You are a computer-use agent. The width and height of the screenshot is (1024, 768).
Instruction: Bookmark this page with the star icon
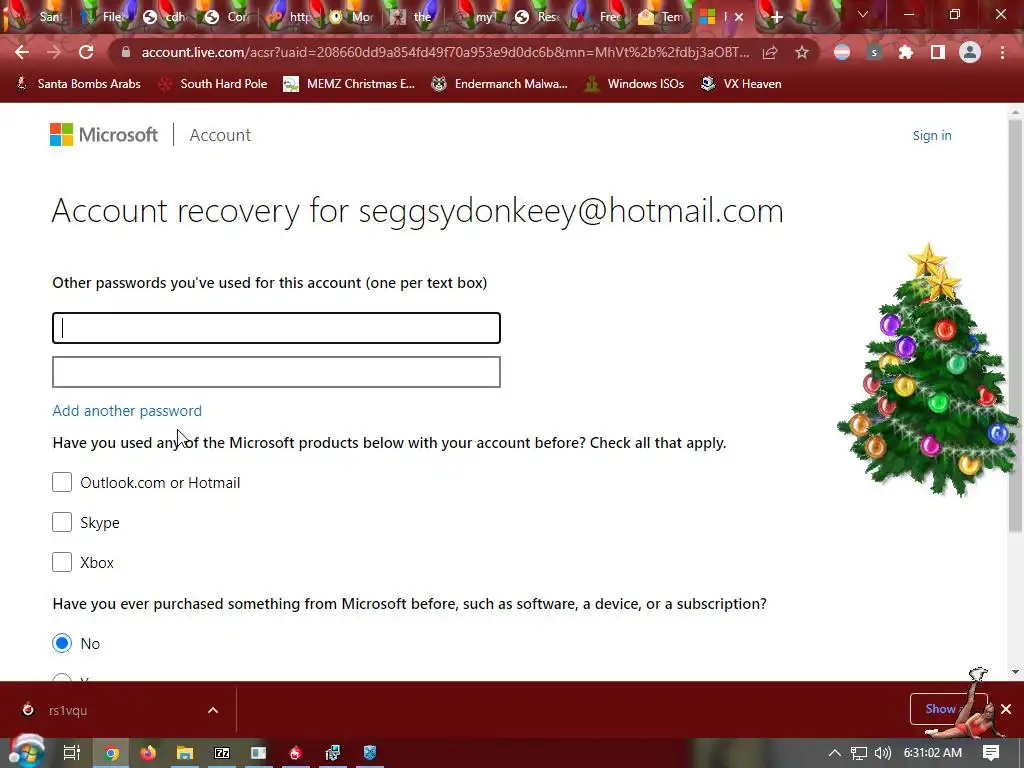click(x=802, y=52)
